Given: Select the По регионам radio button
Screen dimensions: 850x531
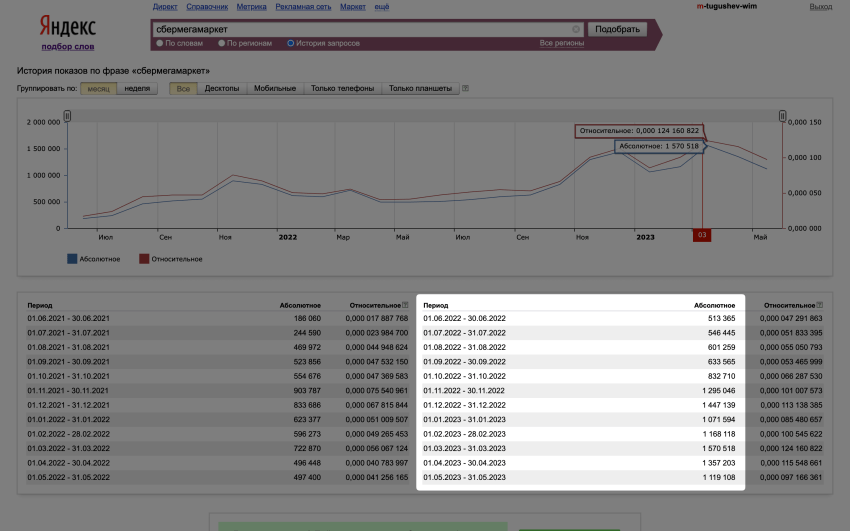Looking at the screenshot, I should pos(221,43).
